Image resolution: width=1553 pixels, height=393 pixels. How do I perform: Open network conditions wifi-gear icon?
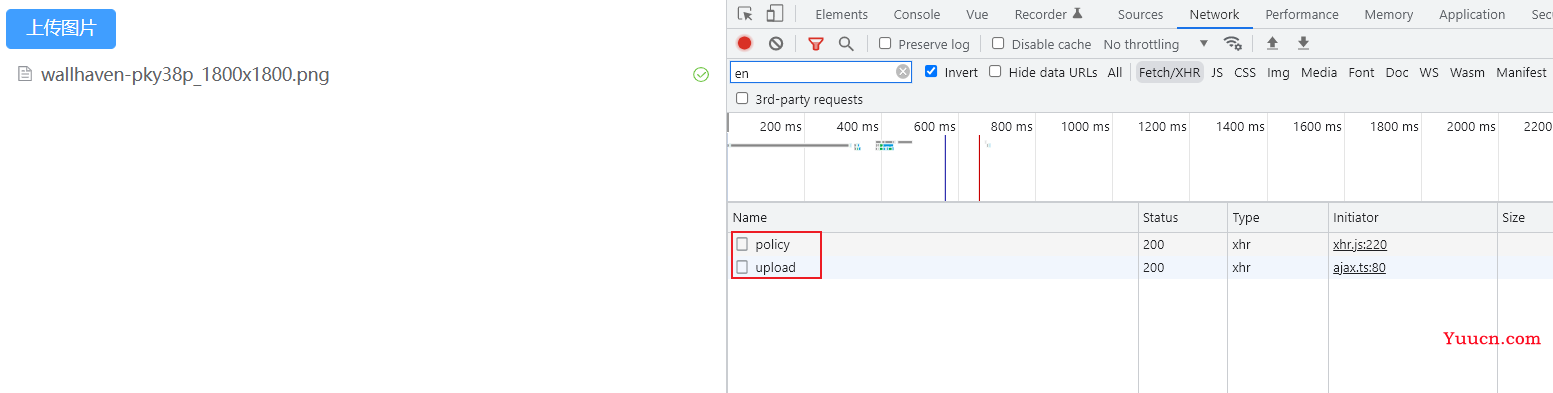(1233, 44)
